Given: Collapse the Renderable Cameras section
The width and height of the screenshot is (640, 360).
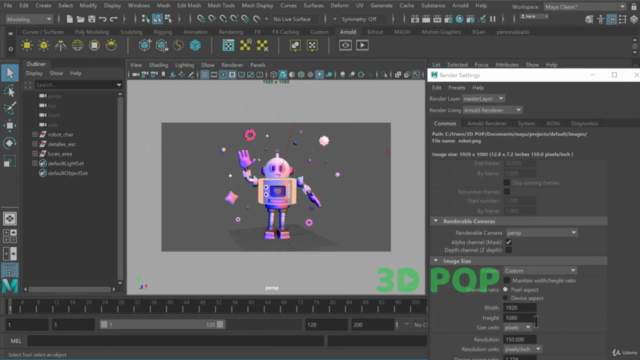Looking at the screenshot, I should pyautogui.click(x=436, y=221).
